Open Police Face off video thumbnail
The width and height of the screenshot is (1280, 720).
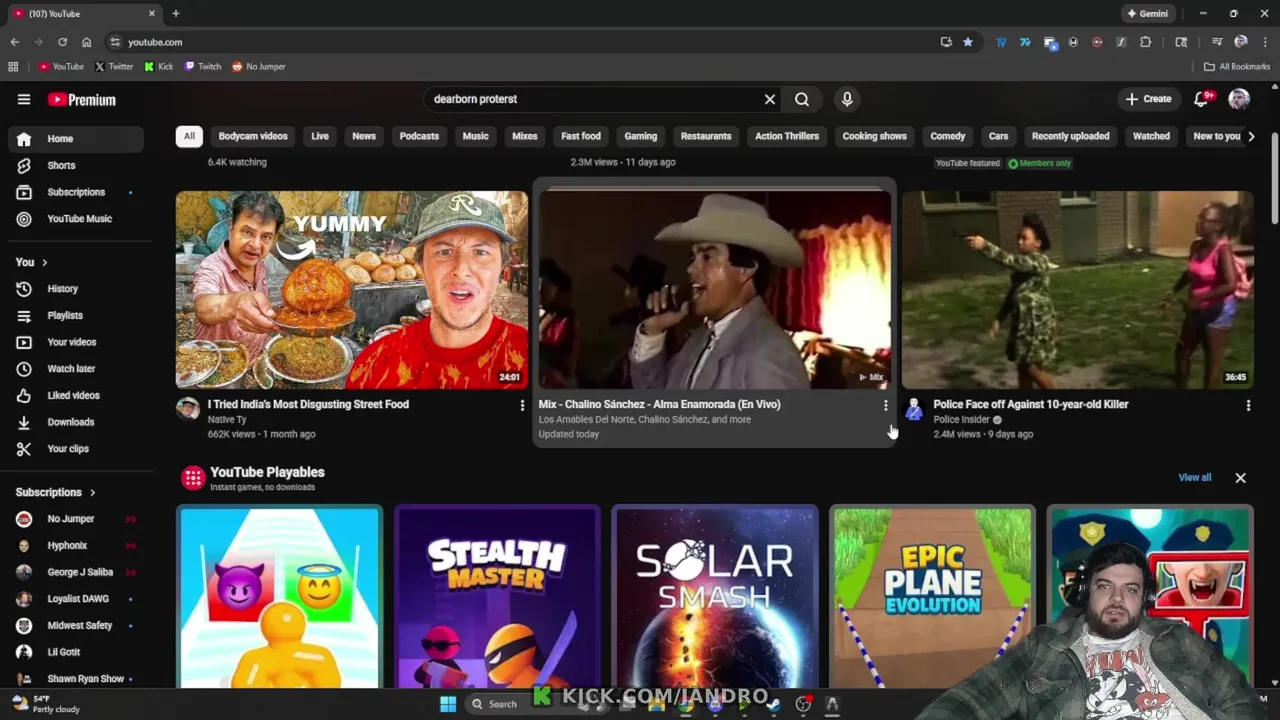[1078, 289]
